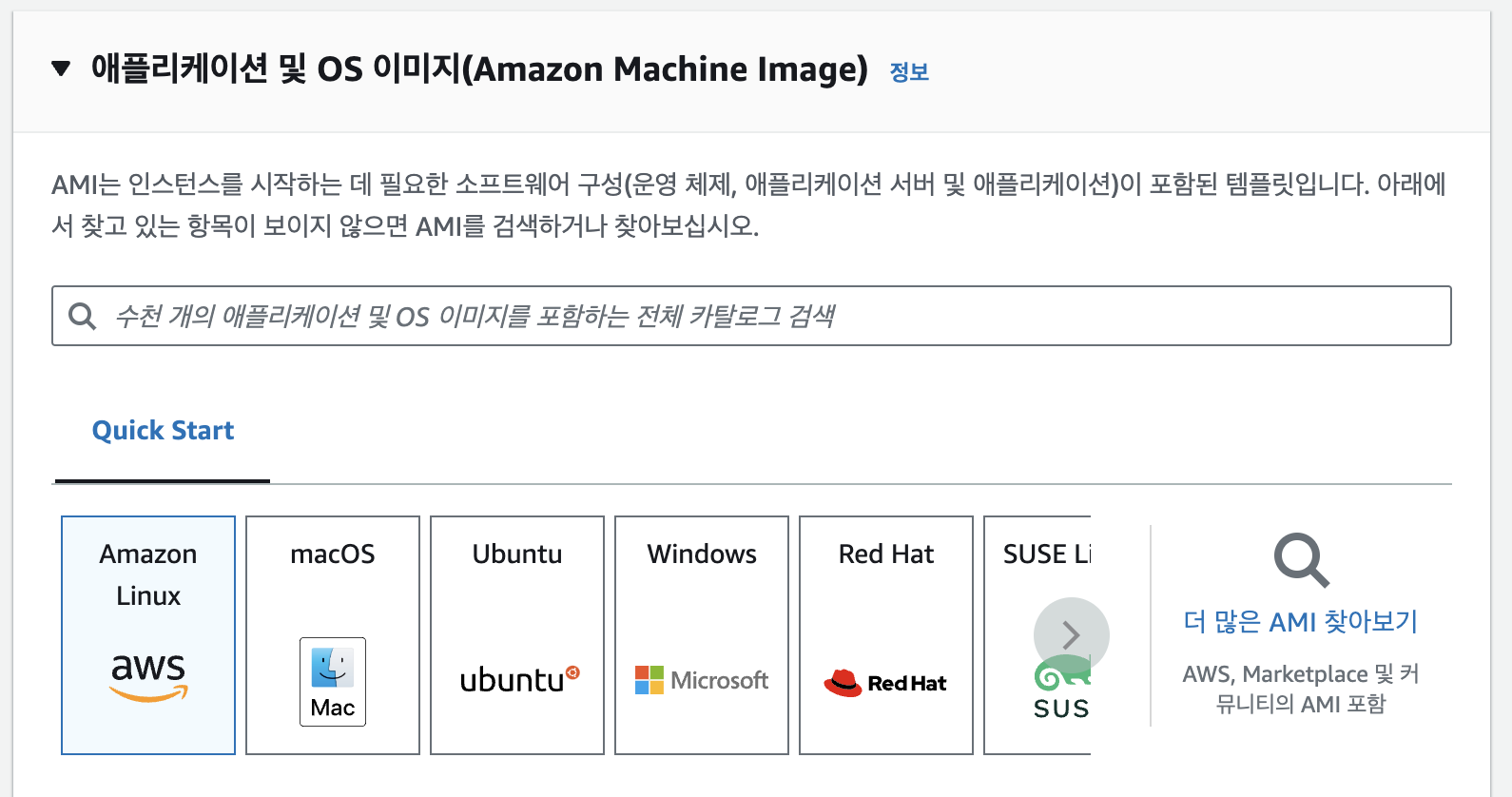Screen dimensions: 1512x797
Task: Choose the Red Hat label
Action: (x=886, y=554)
